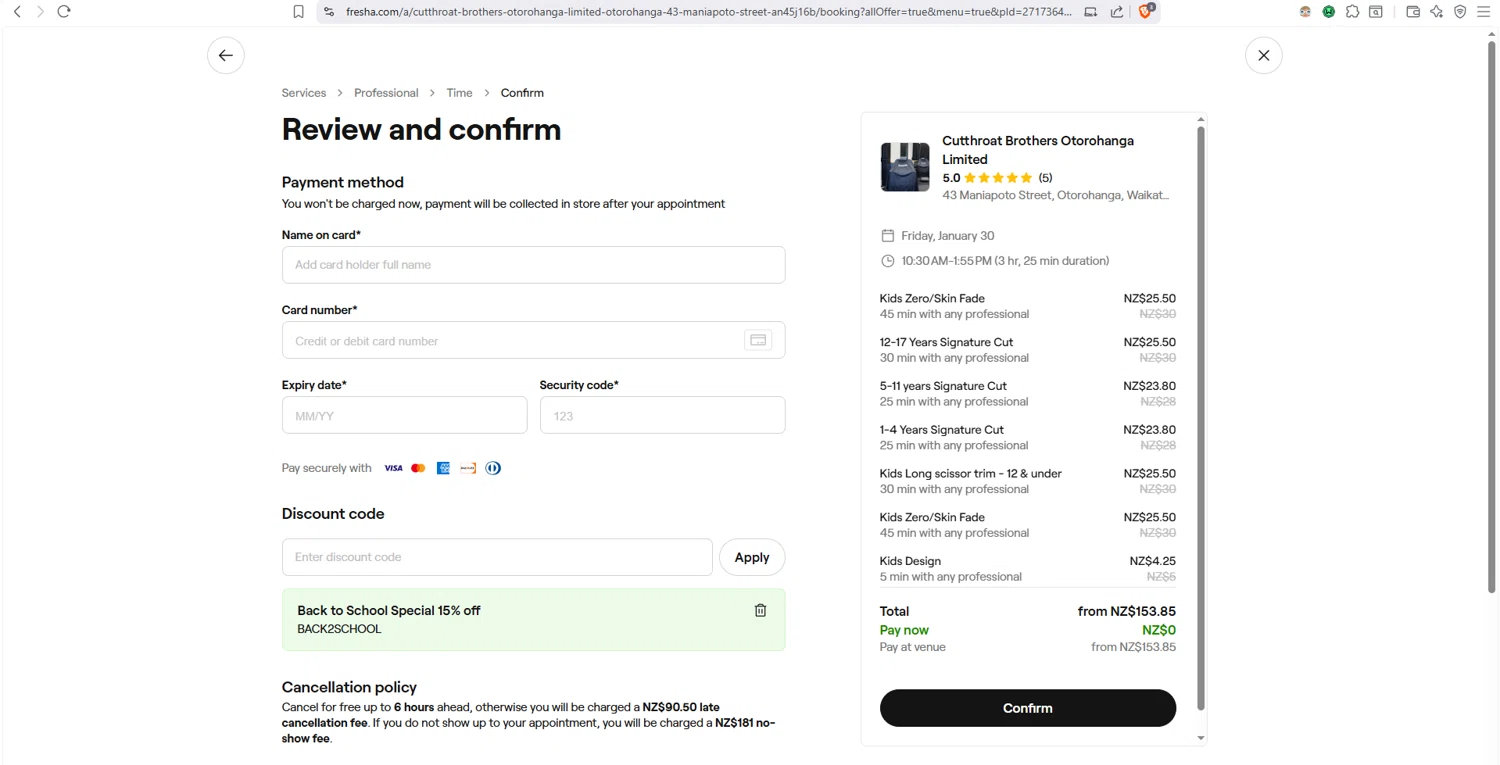Go to Time breadcrumb
1500x765 pixels.
[459, 93]
